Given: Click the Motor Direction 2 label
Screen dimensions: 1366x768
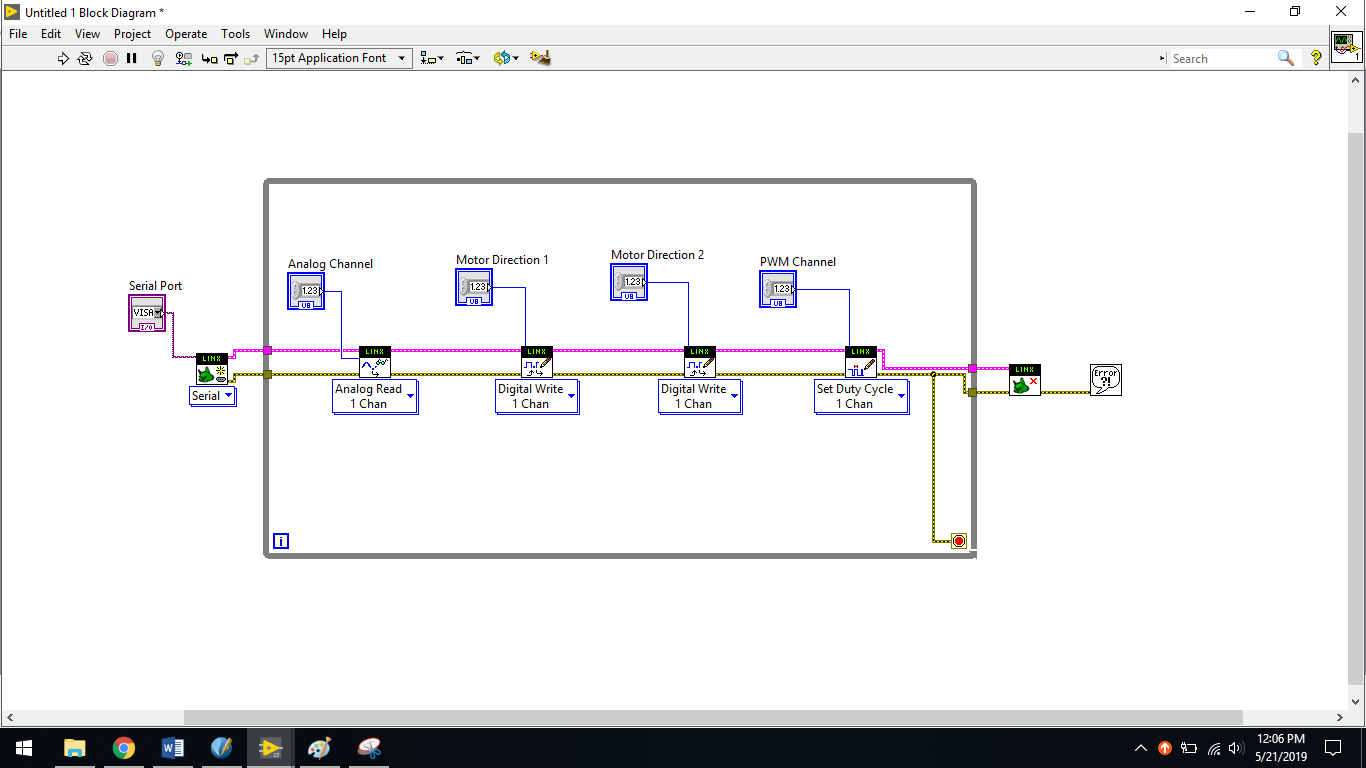Looking at the screenshot, I should click(x=657, y=255).
